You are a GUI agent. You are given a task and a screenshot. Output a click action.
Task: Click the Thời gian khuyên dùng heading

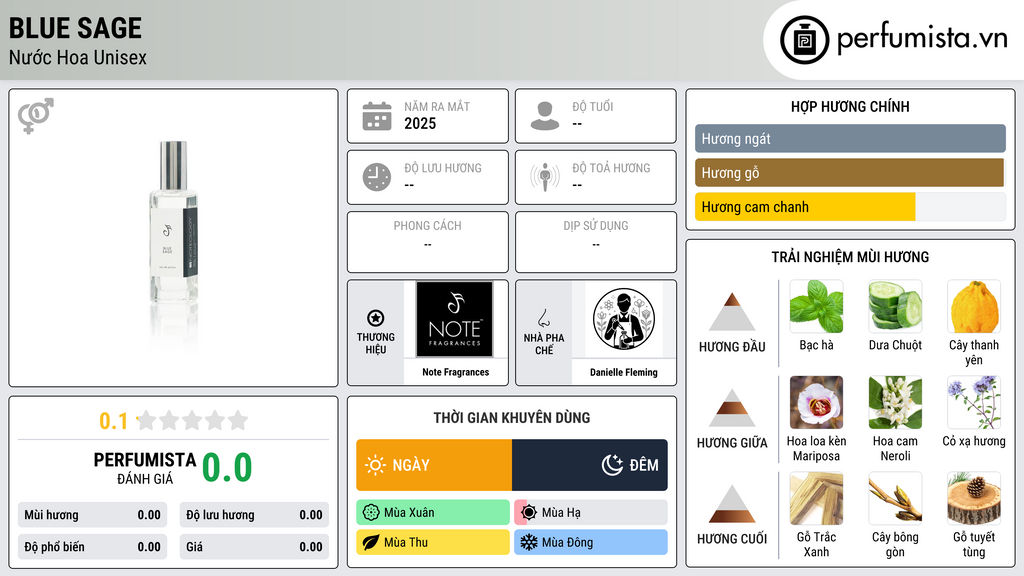(x=512, y=417)
